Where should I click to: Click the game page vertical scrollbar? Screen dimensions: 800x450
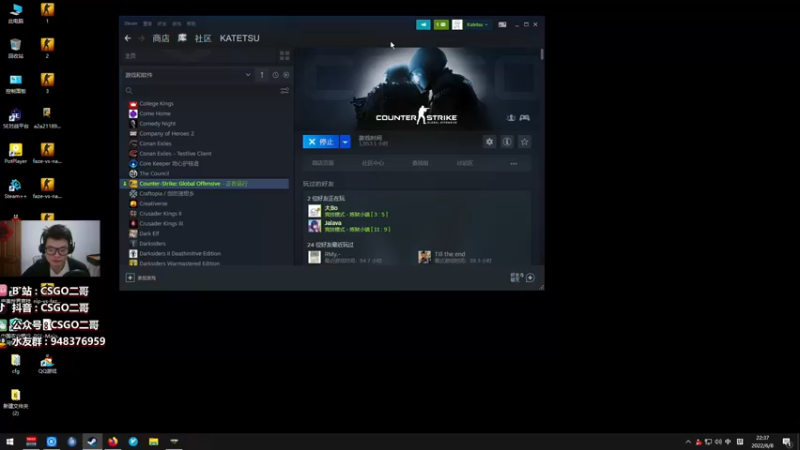tap(541, 54)
